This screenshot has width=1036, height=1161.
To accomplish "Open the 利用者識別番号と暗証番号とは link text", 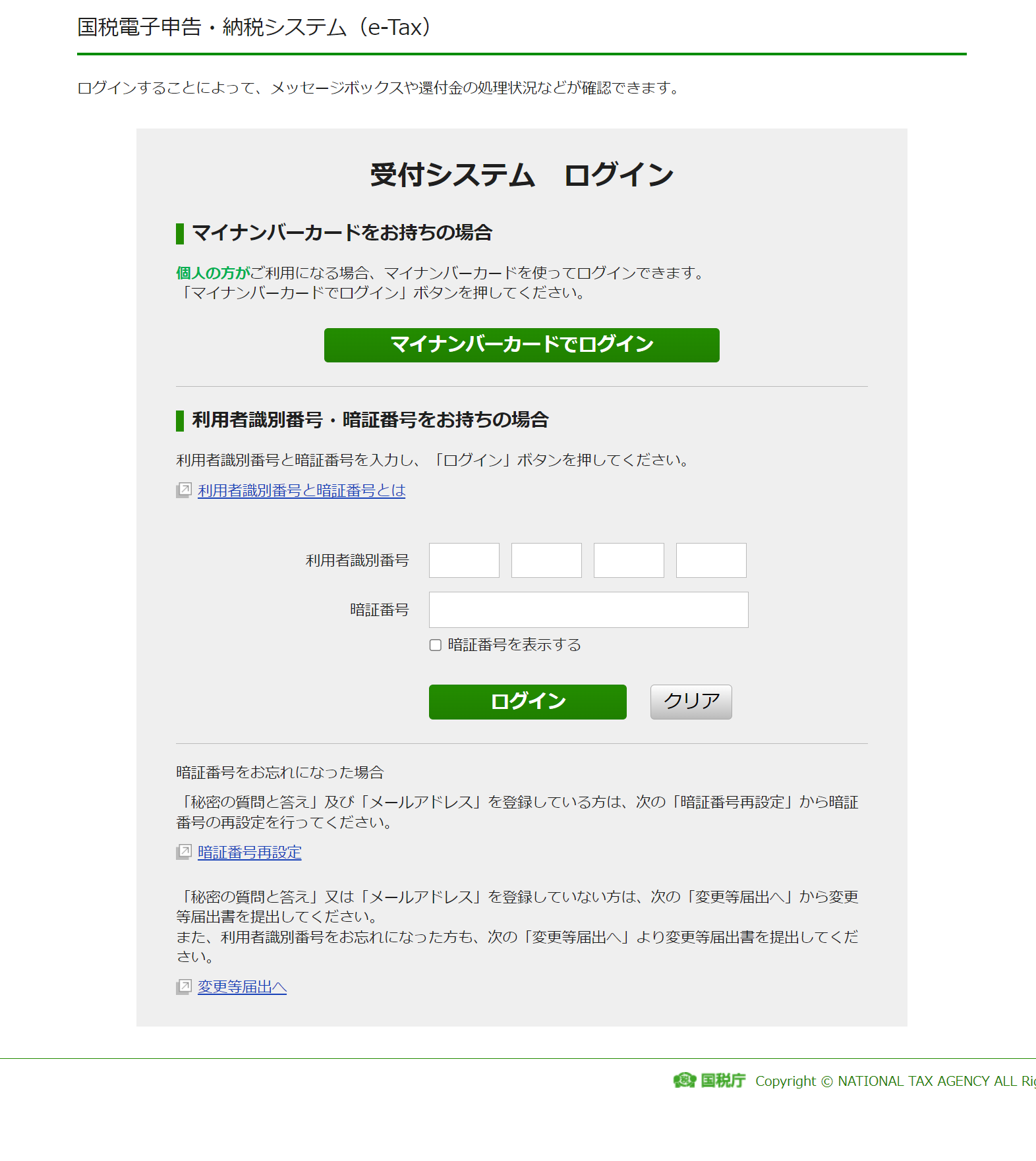I will (x=301, y=490).
